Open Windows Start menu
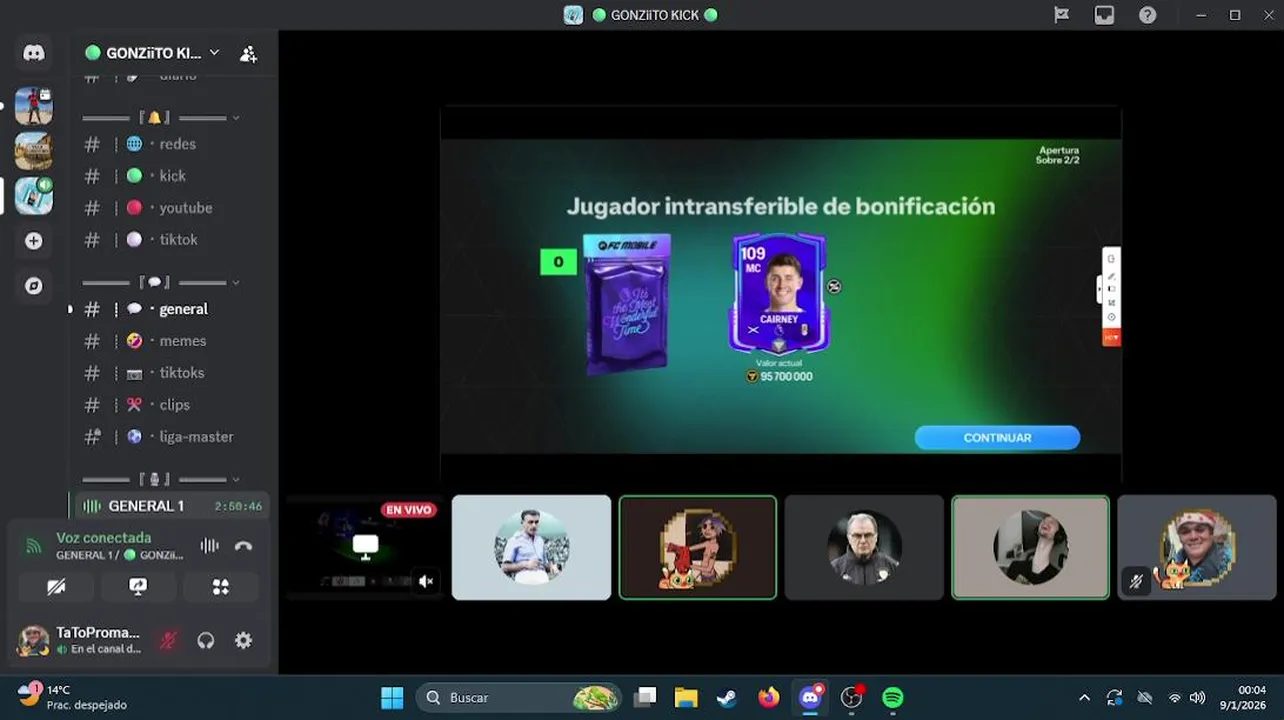The image size is (1284, 720). 392,697
